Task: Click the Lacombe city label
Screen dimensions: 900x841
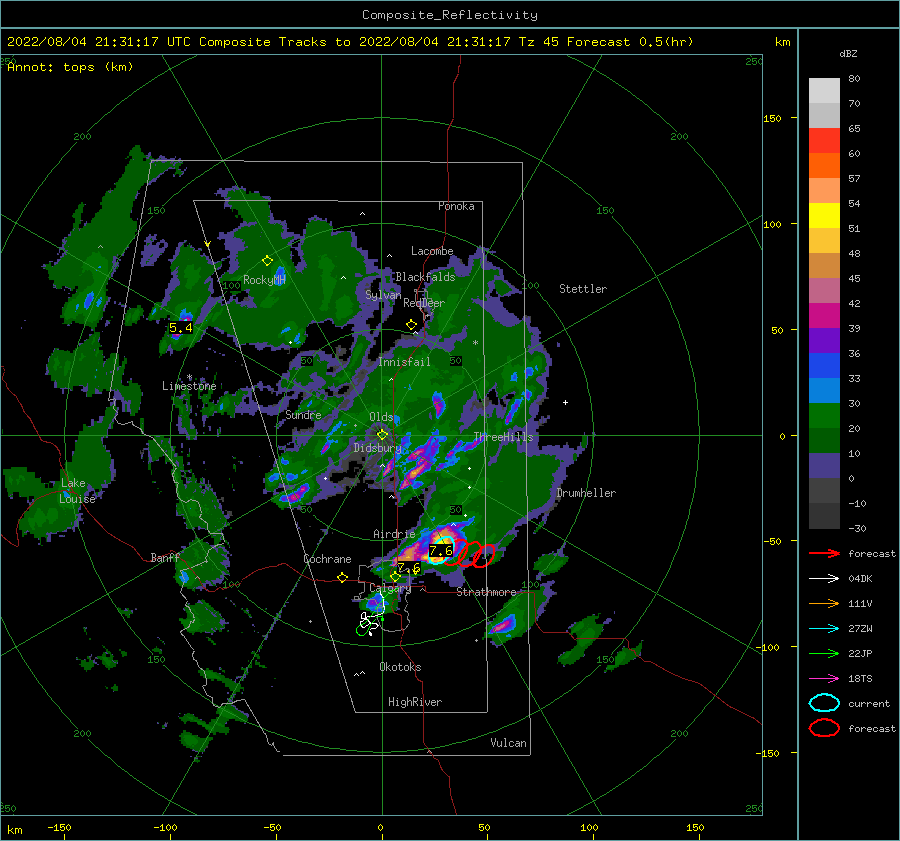Action: point(432,251)
